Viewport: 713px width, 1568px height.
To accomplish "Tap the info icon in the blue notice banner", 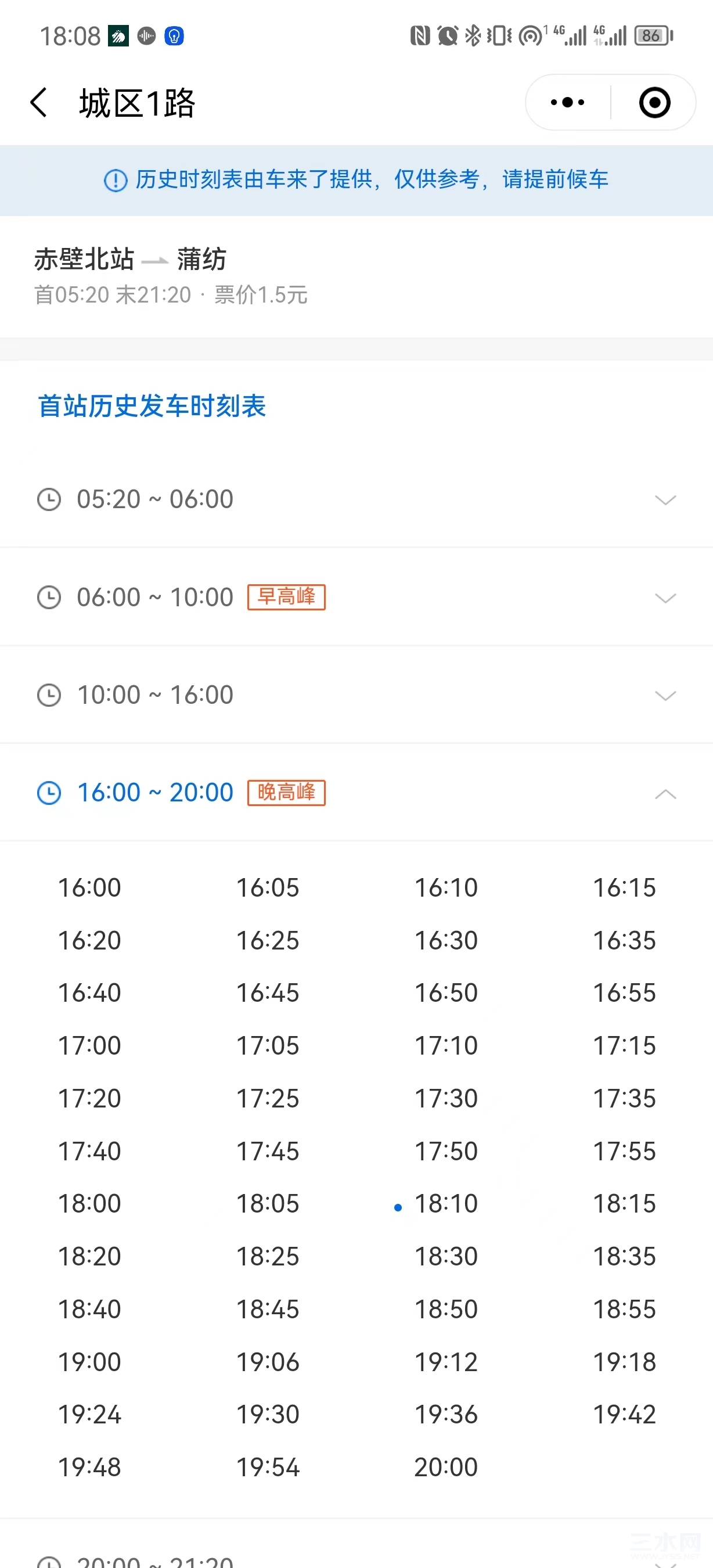I will pyautogui.click(x=116, y=180).
